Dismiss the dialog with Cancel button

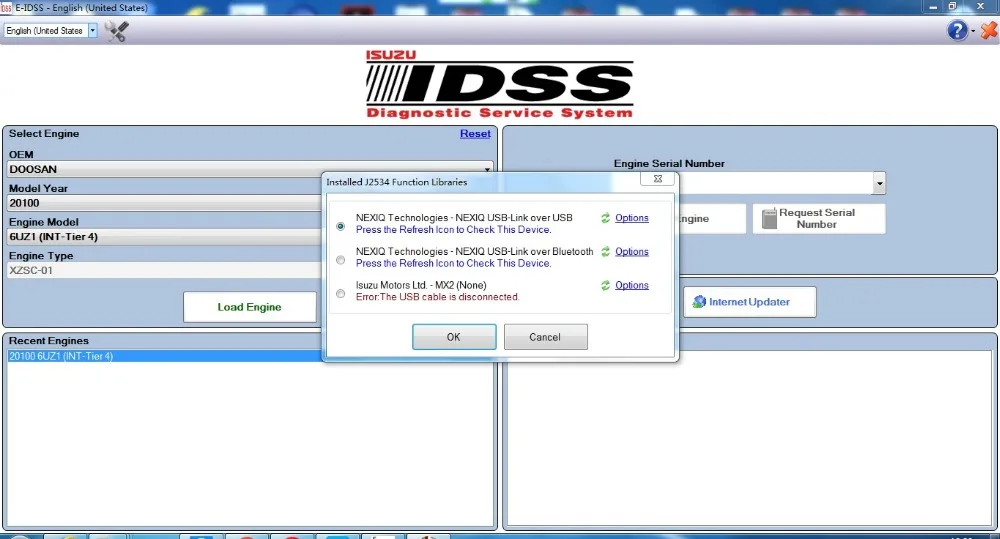click(x=545, y=337)
